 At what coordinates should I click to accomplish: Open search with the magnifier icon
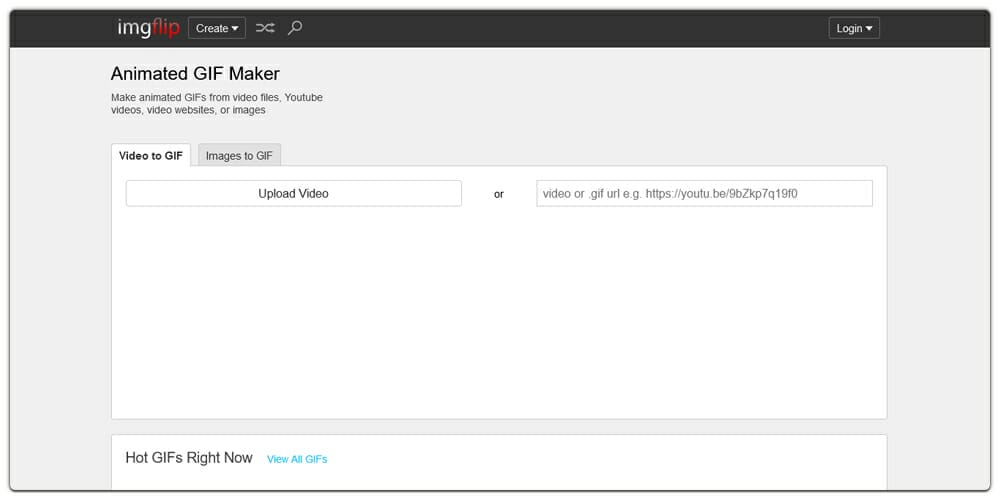pyautogui.click(x=295, y=28)
